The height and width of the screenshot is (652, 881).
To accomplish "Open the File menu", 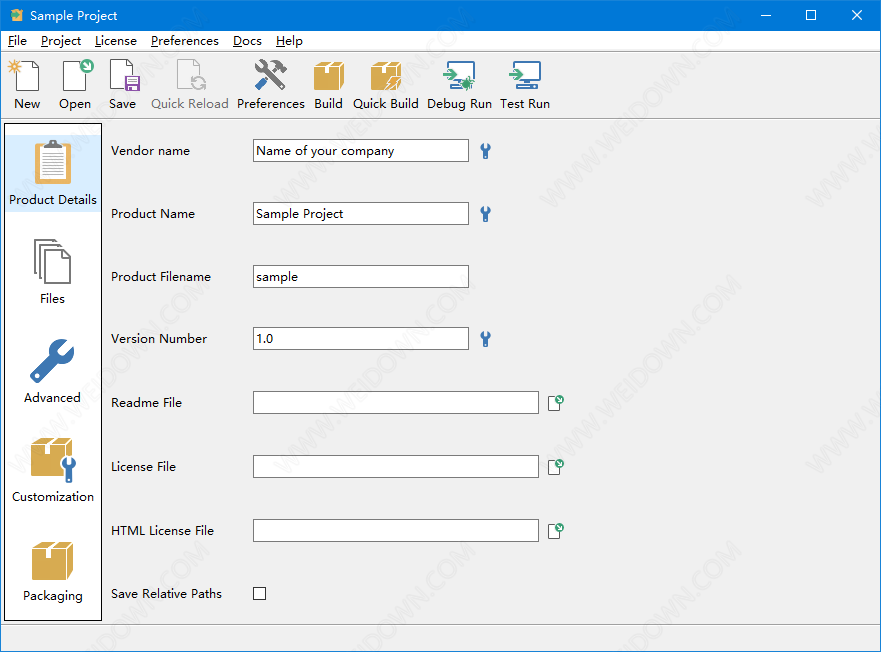I will [17, 41].
